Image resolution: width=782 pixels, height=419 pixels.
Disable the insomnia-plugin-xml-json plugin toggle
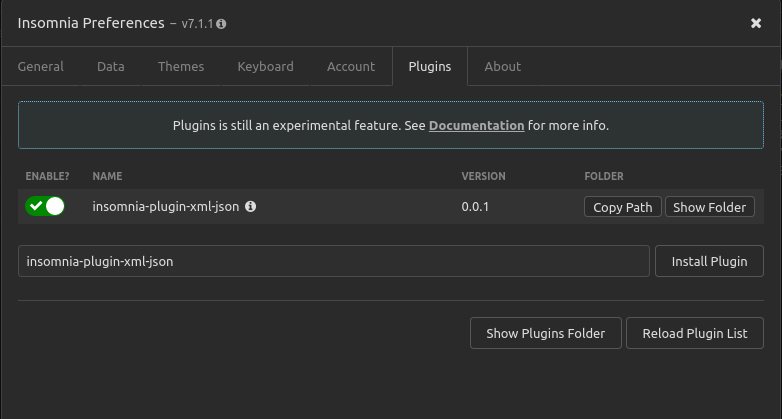click(x=45, y=206)
